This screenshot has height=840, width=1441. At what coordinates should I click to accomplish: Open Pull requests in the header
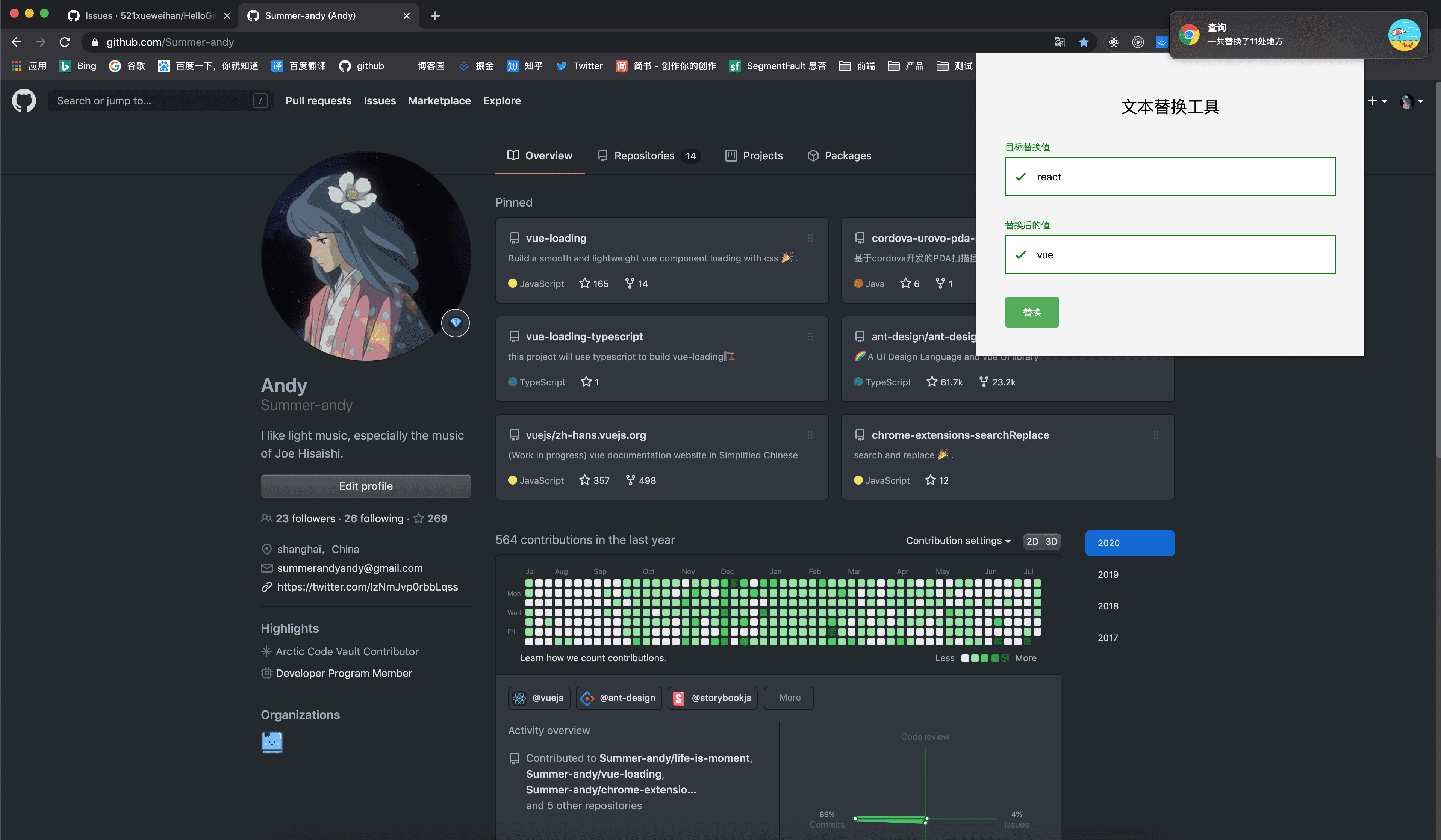click(318, 101)
